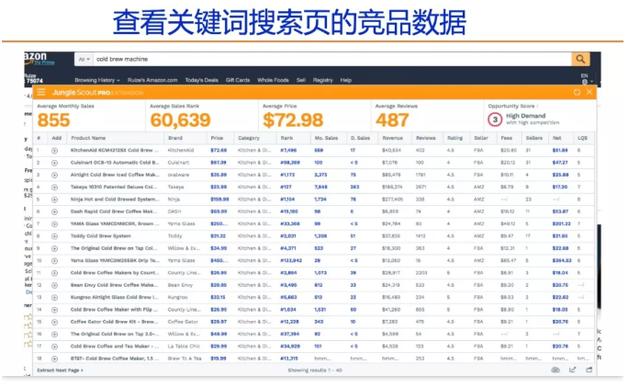
Task: Click Extract Next Page link
Action: point(60,370)
